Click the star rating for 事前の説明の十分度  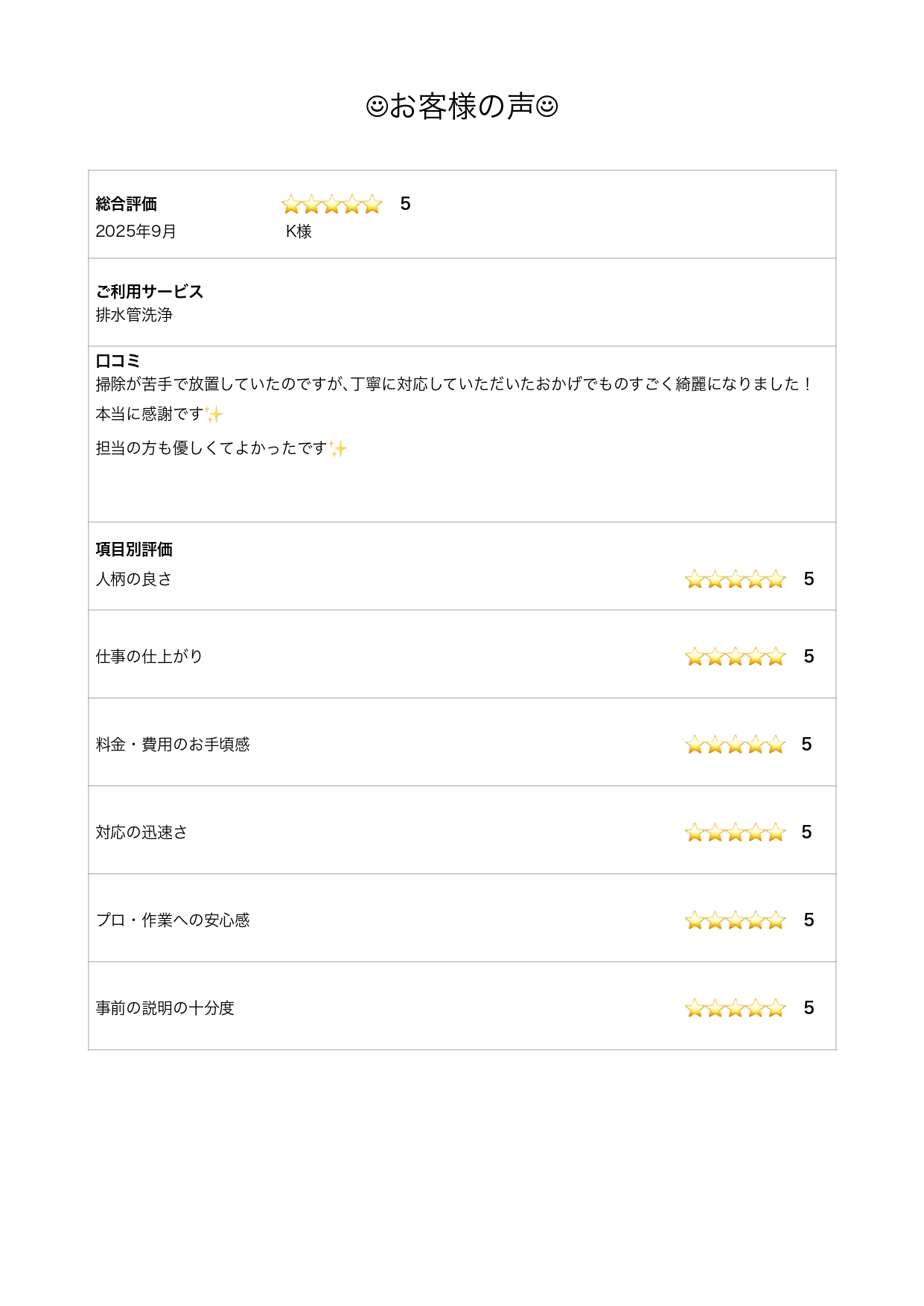[x=735, y=1008]
